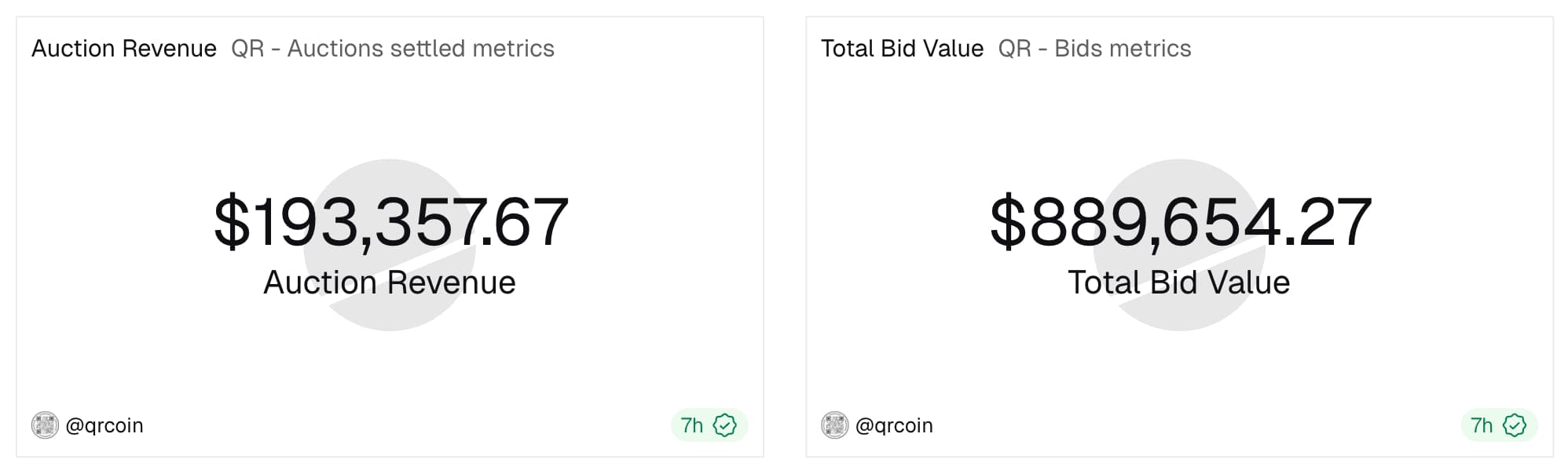Image resolution: width=1568 pixels, height=474 pixels.
Task: Click the qrcoin avatar in Total Bid Value card
Action: tap(834, 425)
